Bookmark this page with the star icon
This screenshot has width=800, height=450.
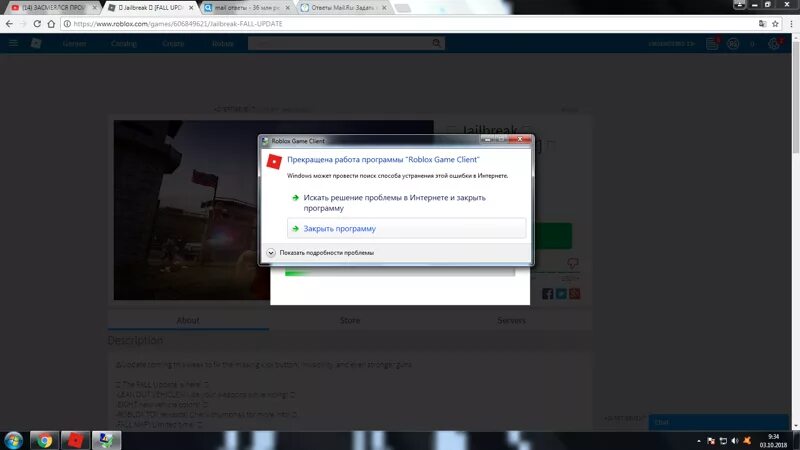point(776,23)
